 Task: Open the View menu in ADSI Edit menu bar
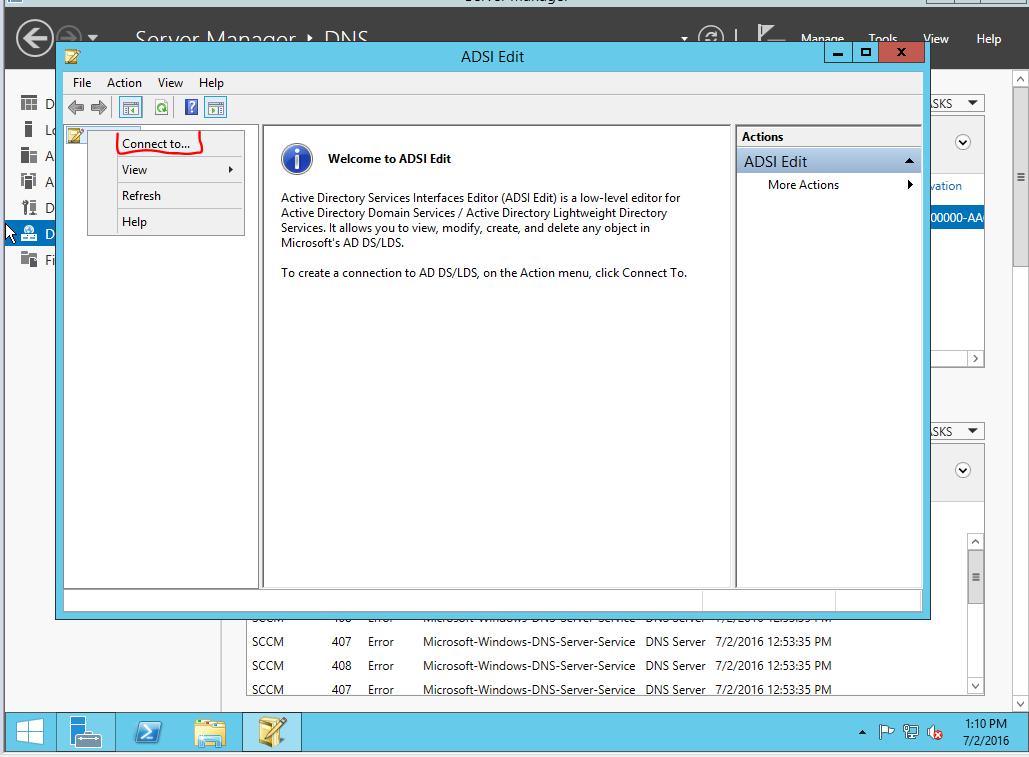(x=170, y=83)
